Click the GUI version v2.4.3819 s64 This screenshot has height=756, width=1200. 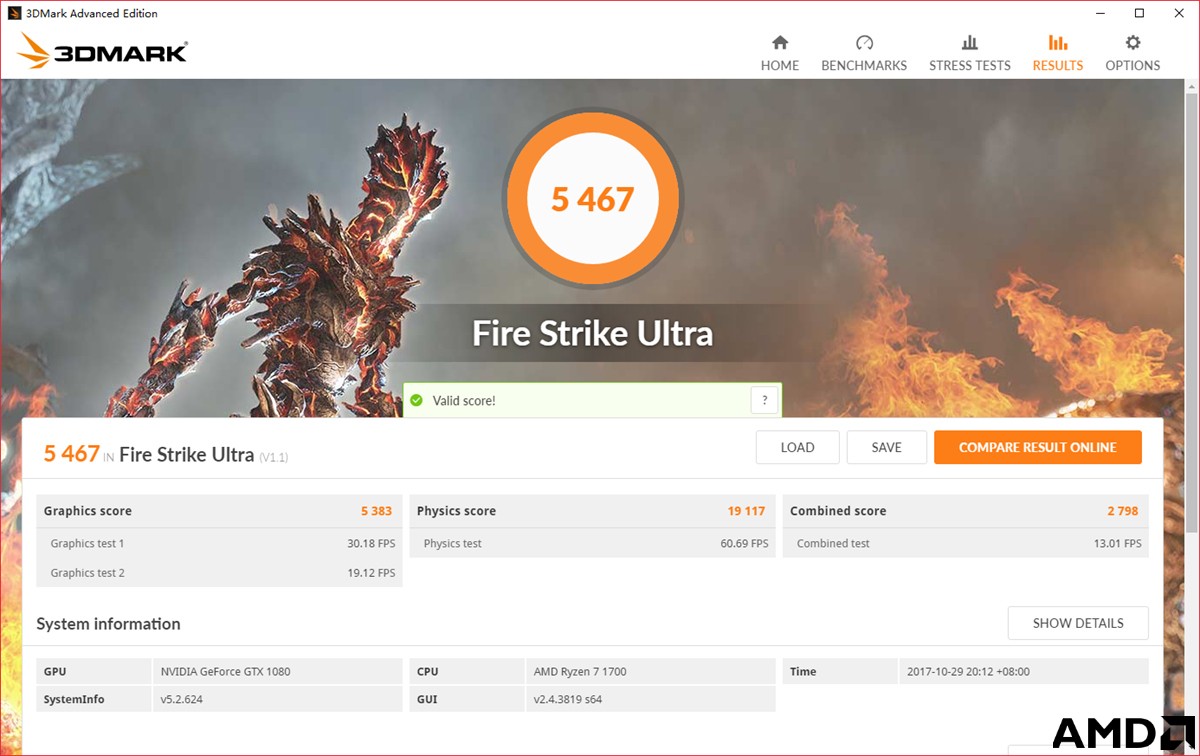pos(568,700)
